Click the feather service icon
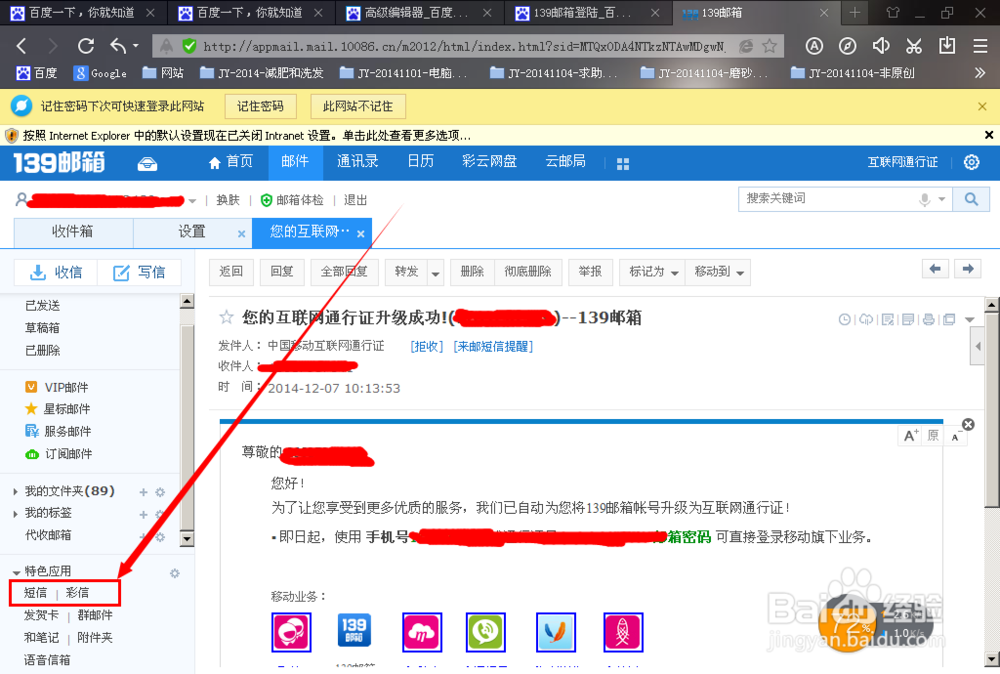The height and width of the screenshot is (674, 1000). coord(556,632)
